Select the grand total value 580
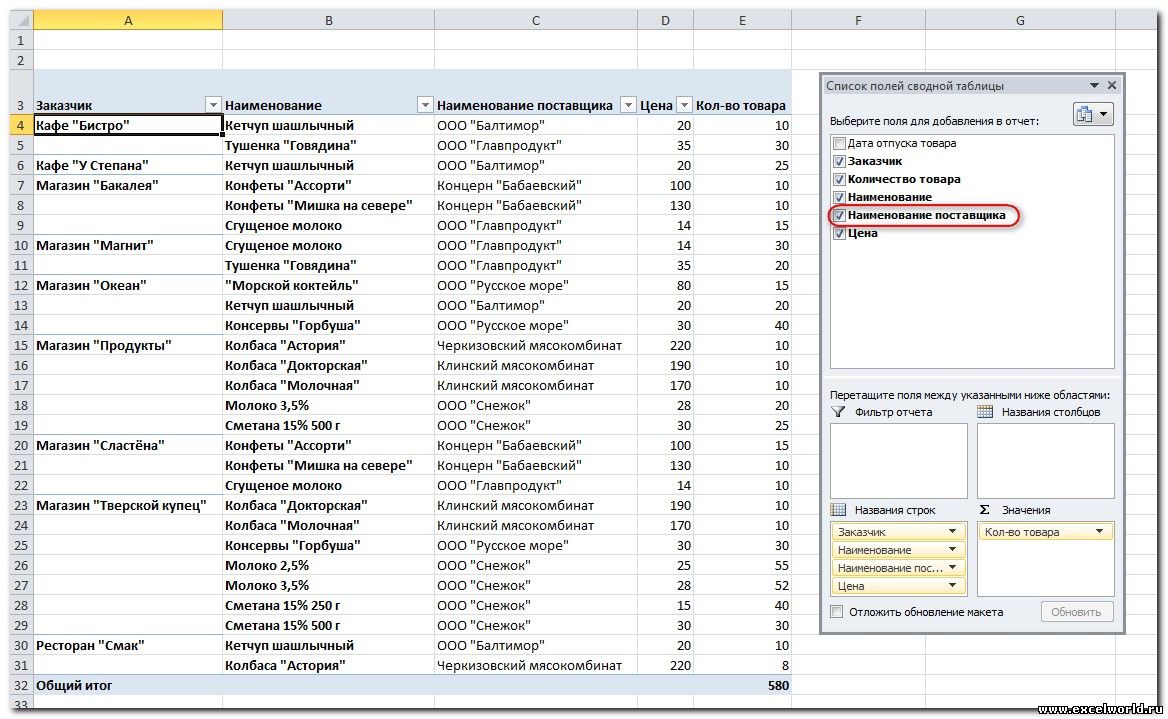1168x719 pixels. tap(742, 685)
